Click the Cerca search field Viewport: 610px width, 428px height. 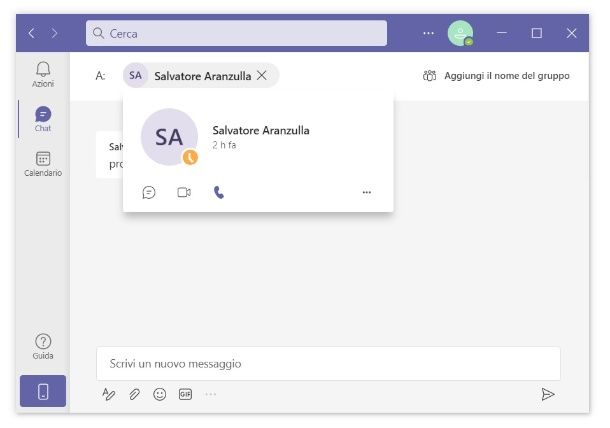(236, 33)
